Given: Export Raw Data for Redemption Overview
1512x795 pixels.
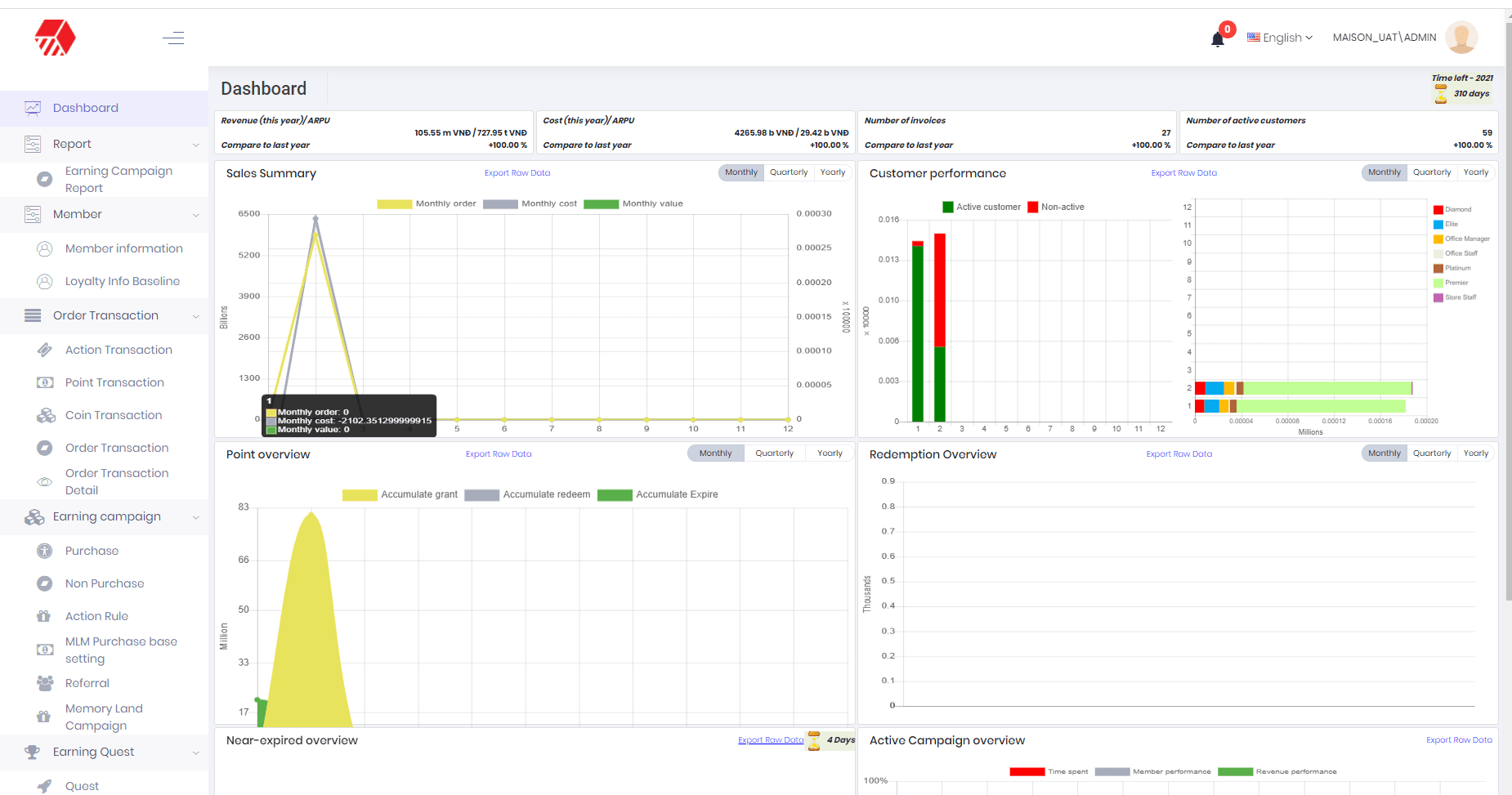Looking at the screenshot, I should click(1179, 454).
